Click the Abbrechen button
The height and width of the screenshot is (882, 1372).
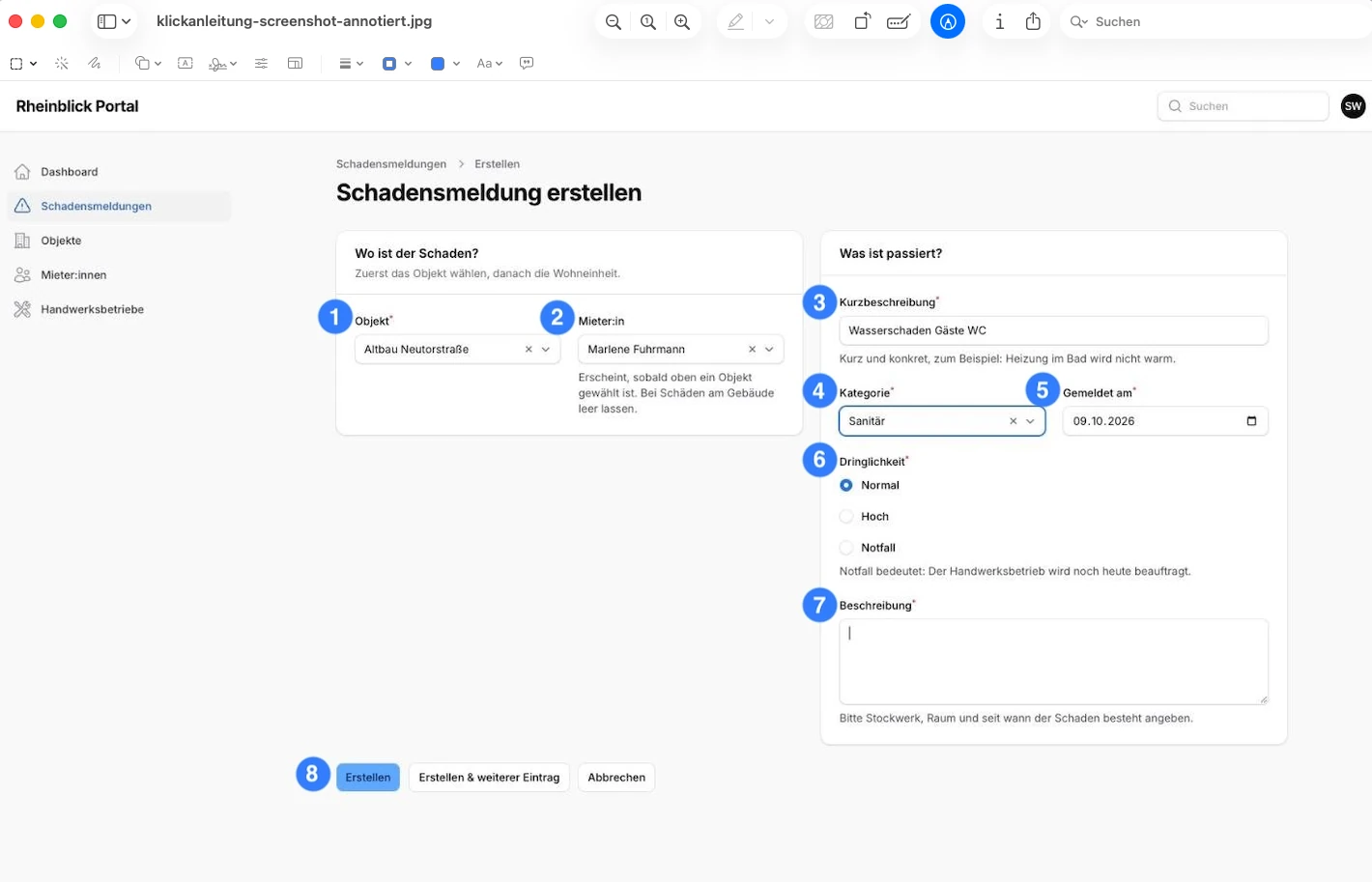[616, 778]
